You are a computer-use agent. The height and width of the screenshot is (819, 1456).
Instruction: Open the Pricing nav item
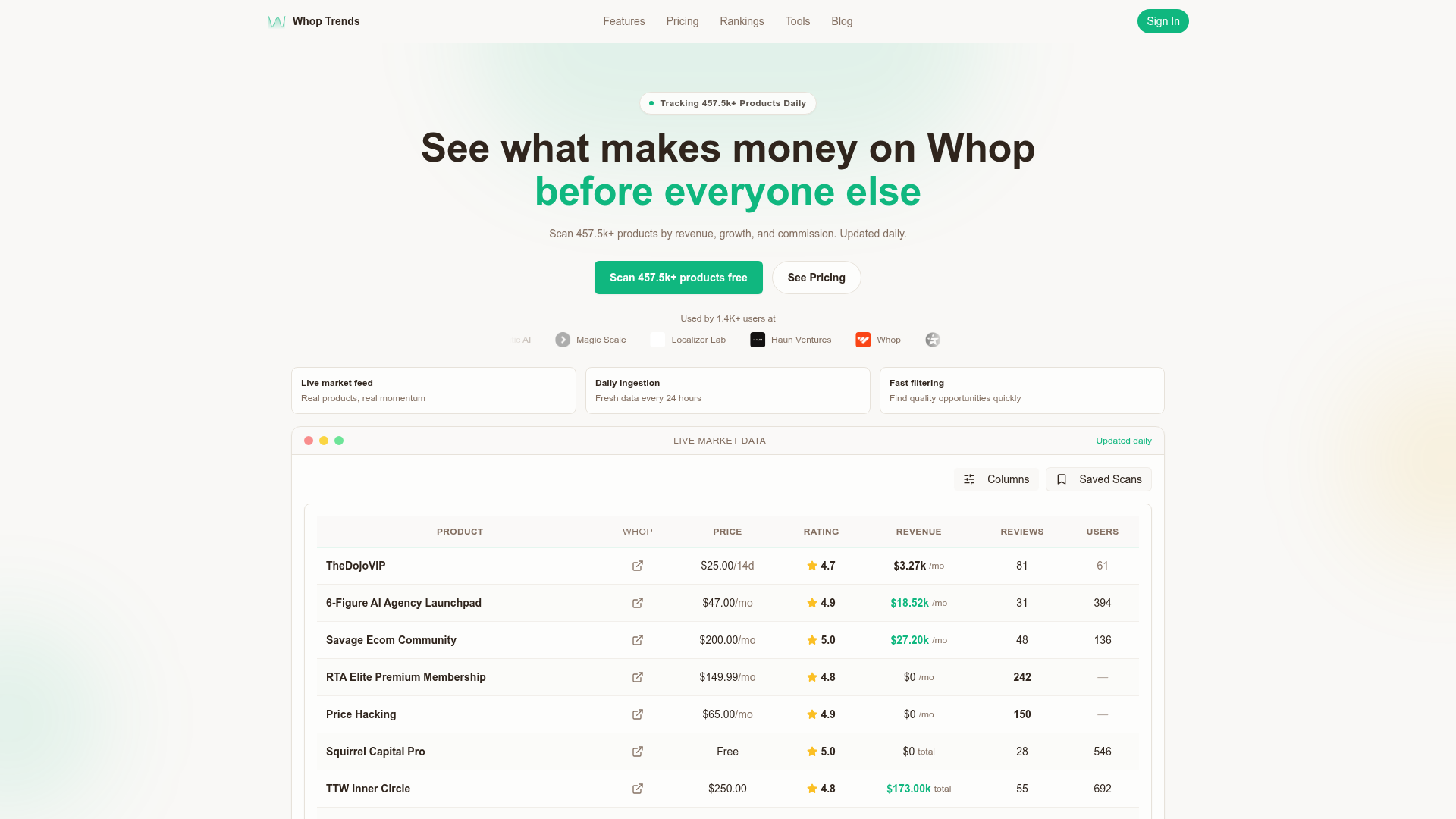682,21
